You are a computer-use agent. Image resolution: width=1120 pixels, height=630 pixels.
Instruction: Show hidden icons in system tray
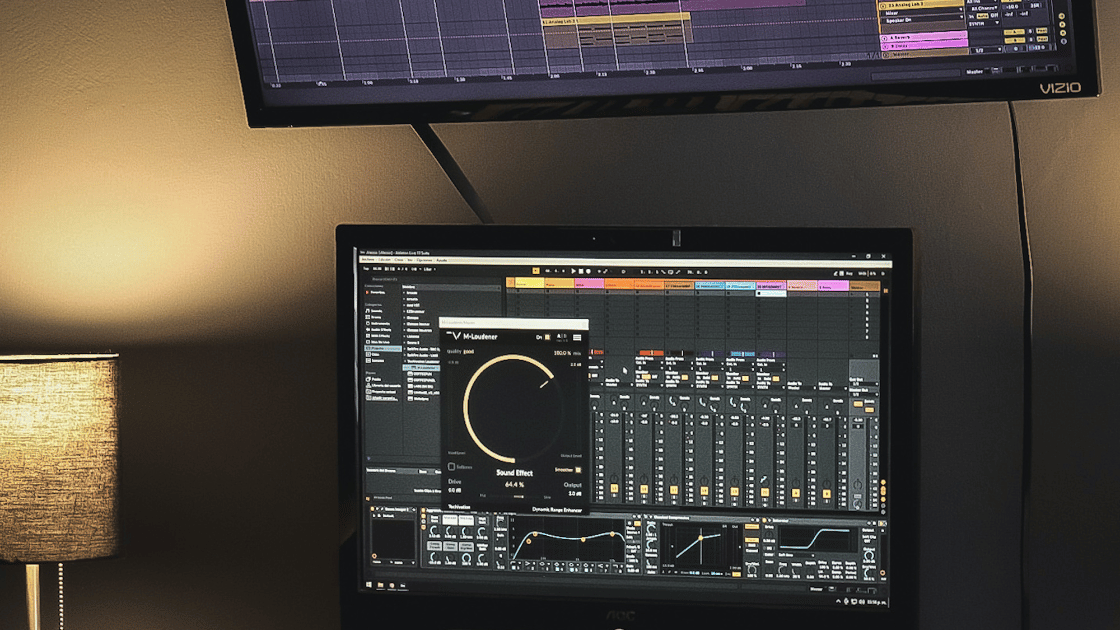pyautogui.click(x=839, y=601)
